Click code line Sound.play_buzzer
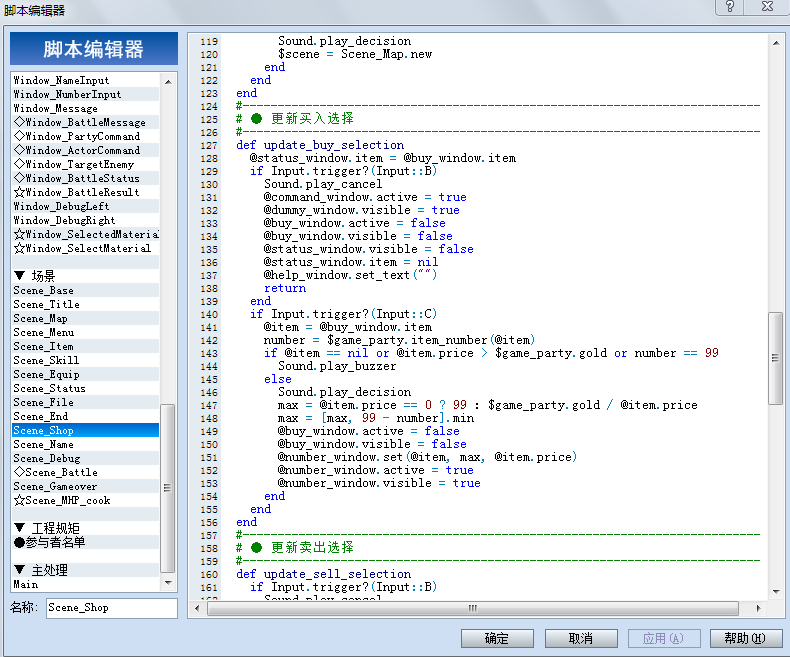 (337, 366)
